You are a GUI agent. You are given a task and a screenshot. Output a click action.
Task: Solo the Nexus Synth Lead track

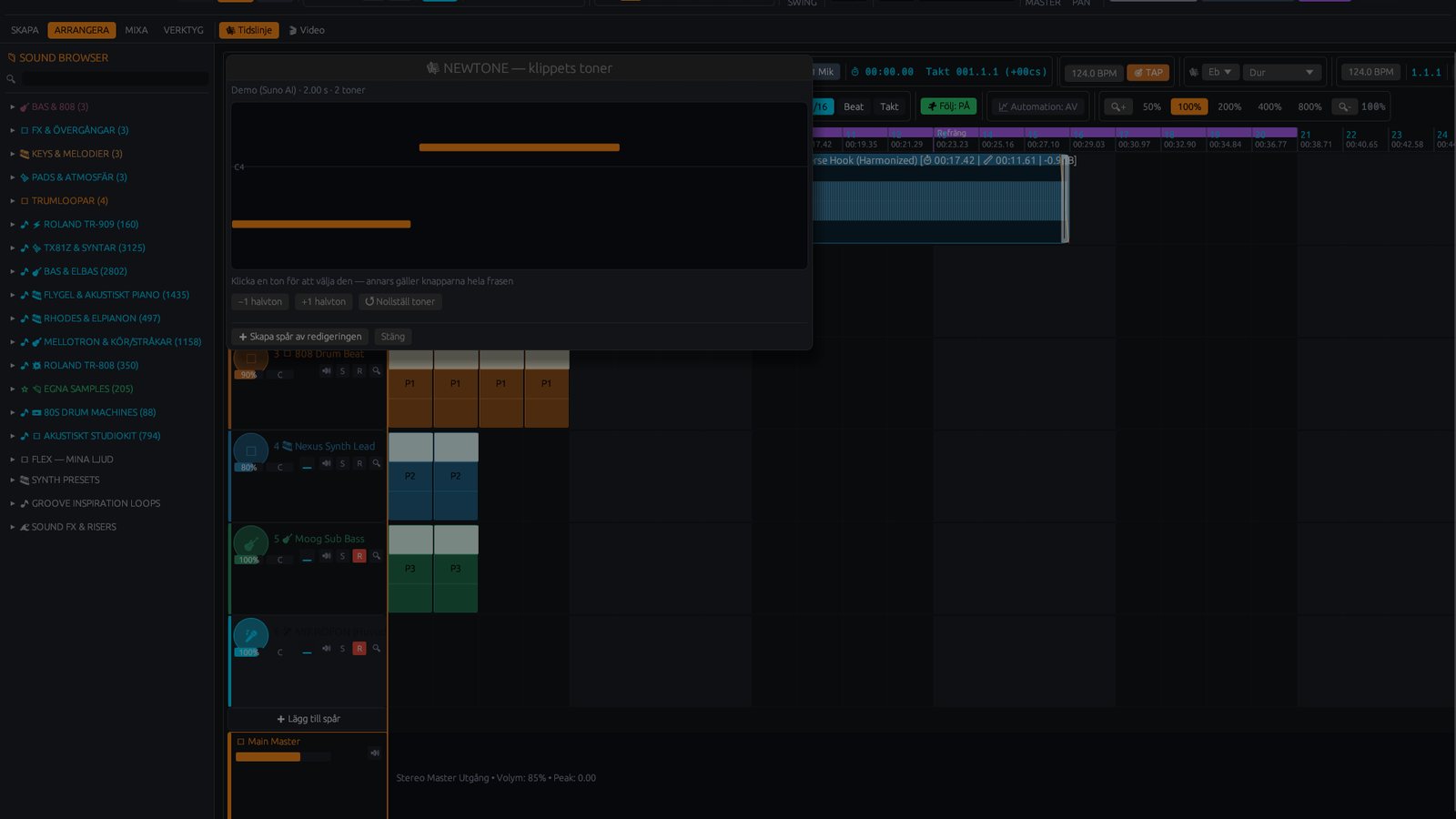pos(342,463)
